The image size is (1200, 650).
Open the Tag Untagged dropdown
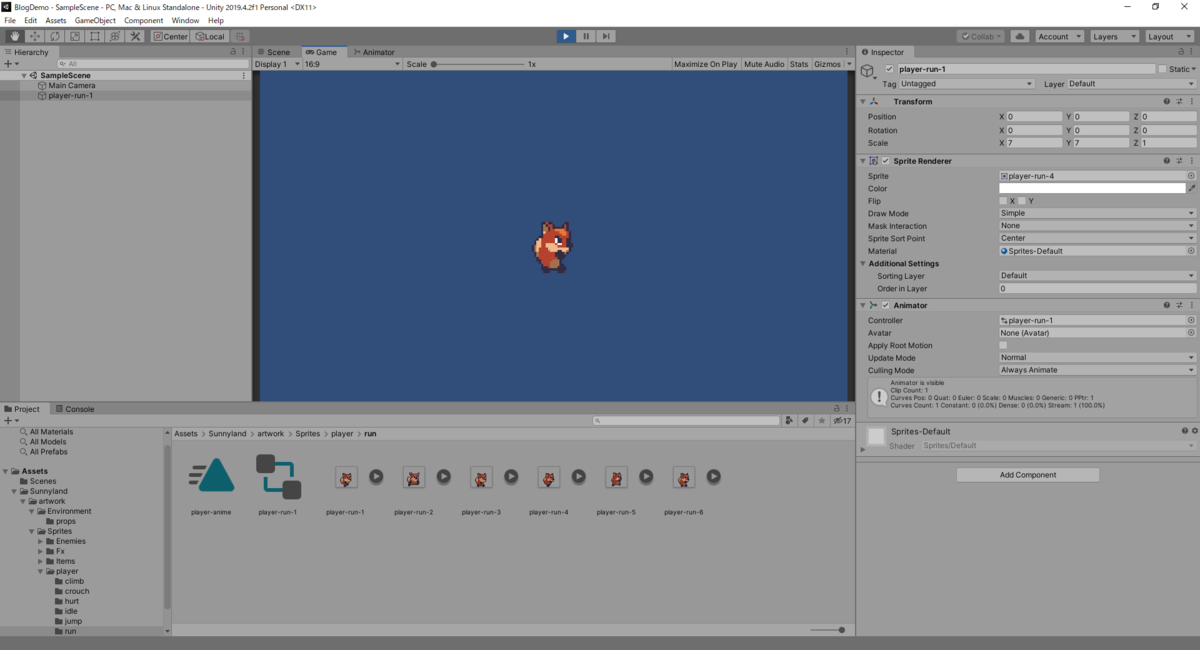click(x=969, y=84)
